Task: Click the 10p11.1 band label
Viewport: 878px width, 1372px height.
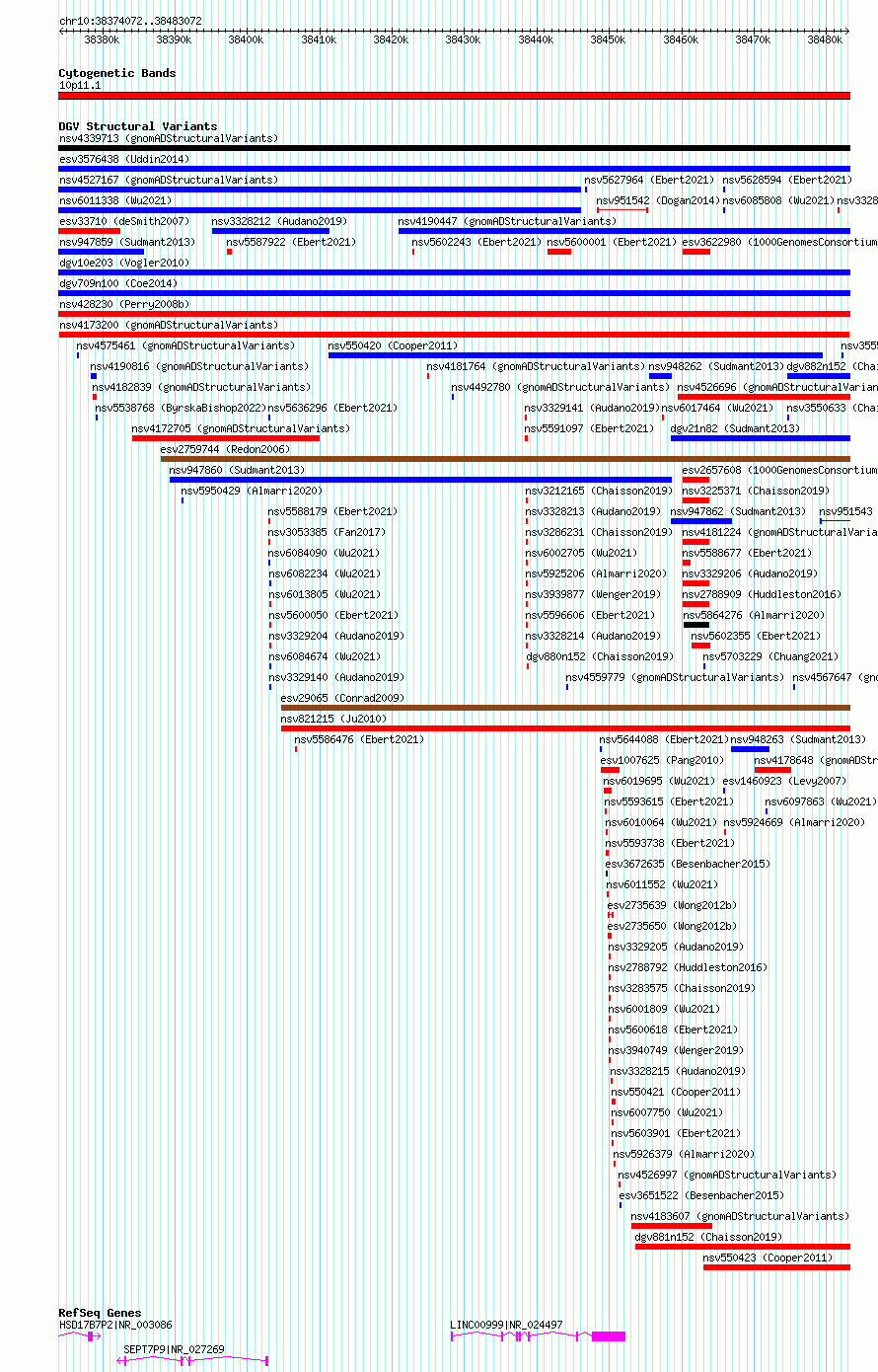Action: [80, 85]
